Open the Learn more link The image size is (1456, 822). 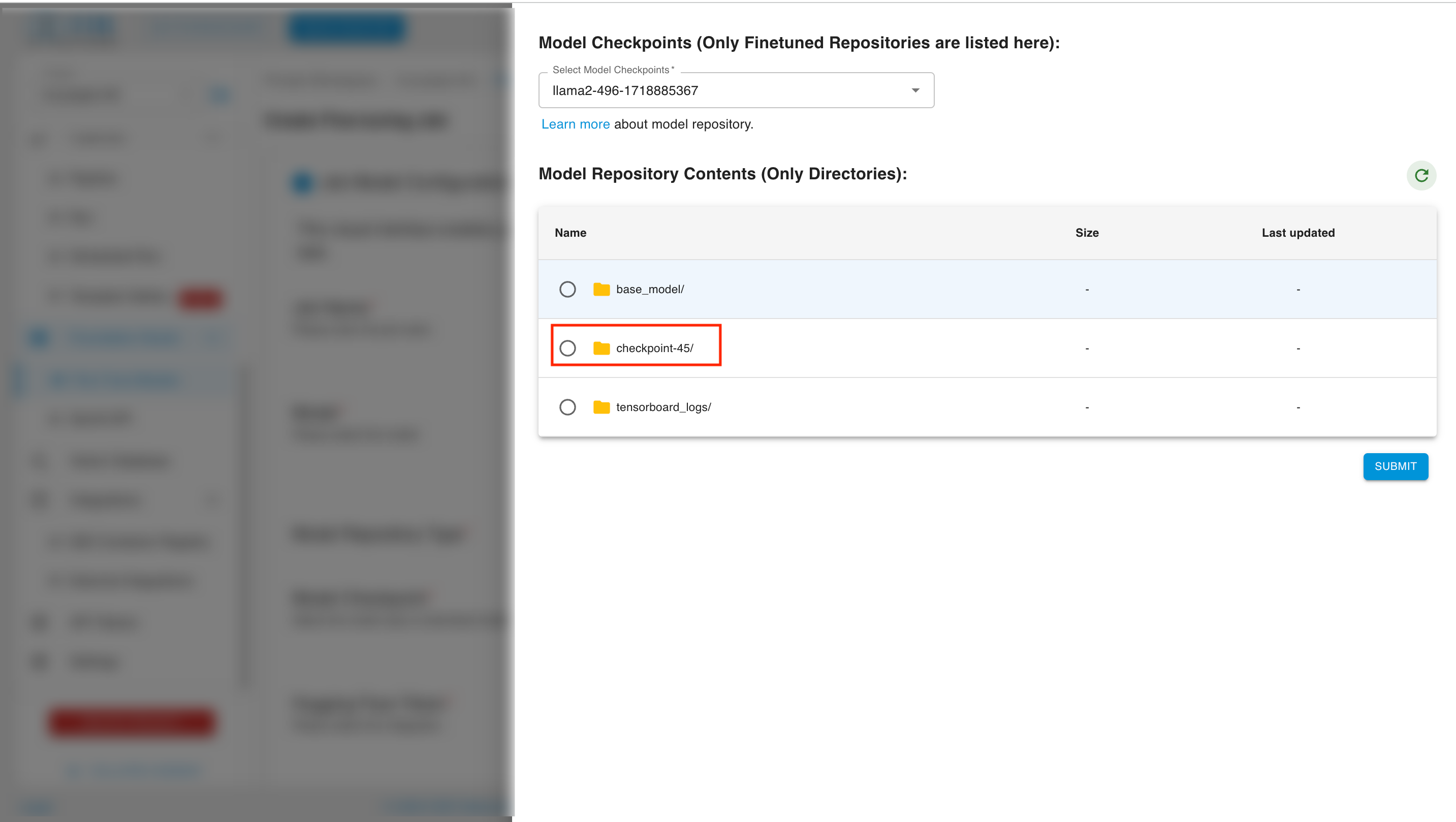click(576, 124)
